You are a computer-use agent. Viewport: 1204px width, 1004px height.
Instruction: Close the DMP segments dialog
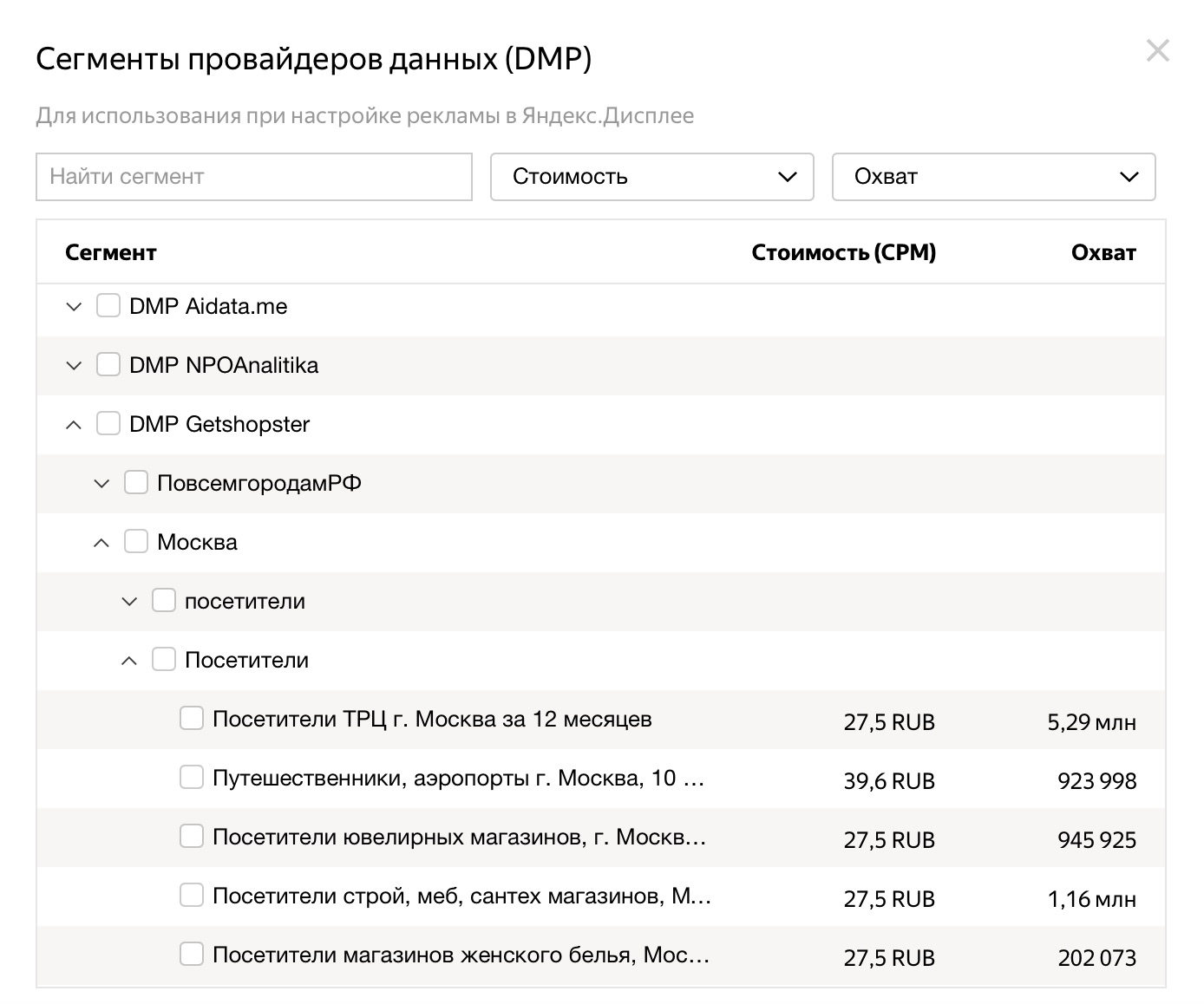[x=1157, y=51]
